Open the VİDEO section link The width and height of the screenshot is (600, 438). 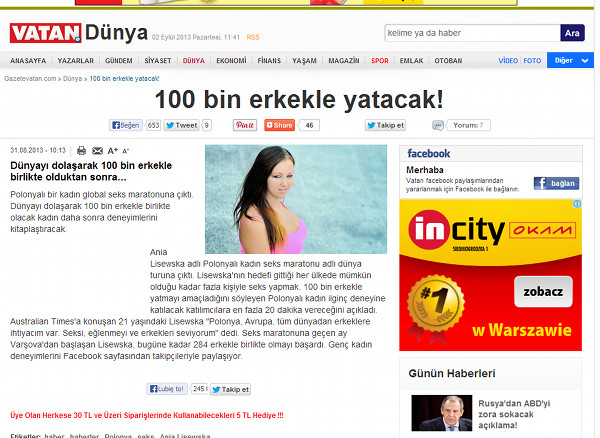pyautogui.click(x=508, y=60)
